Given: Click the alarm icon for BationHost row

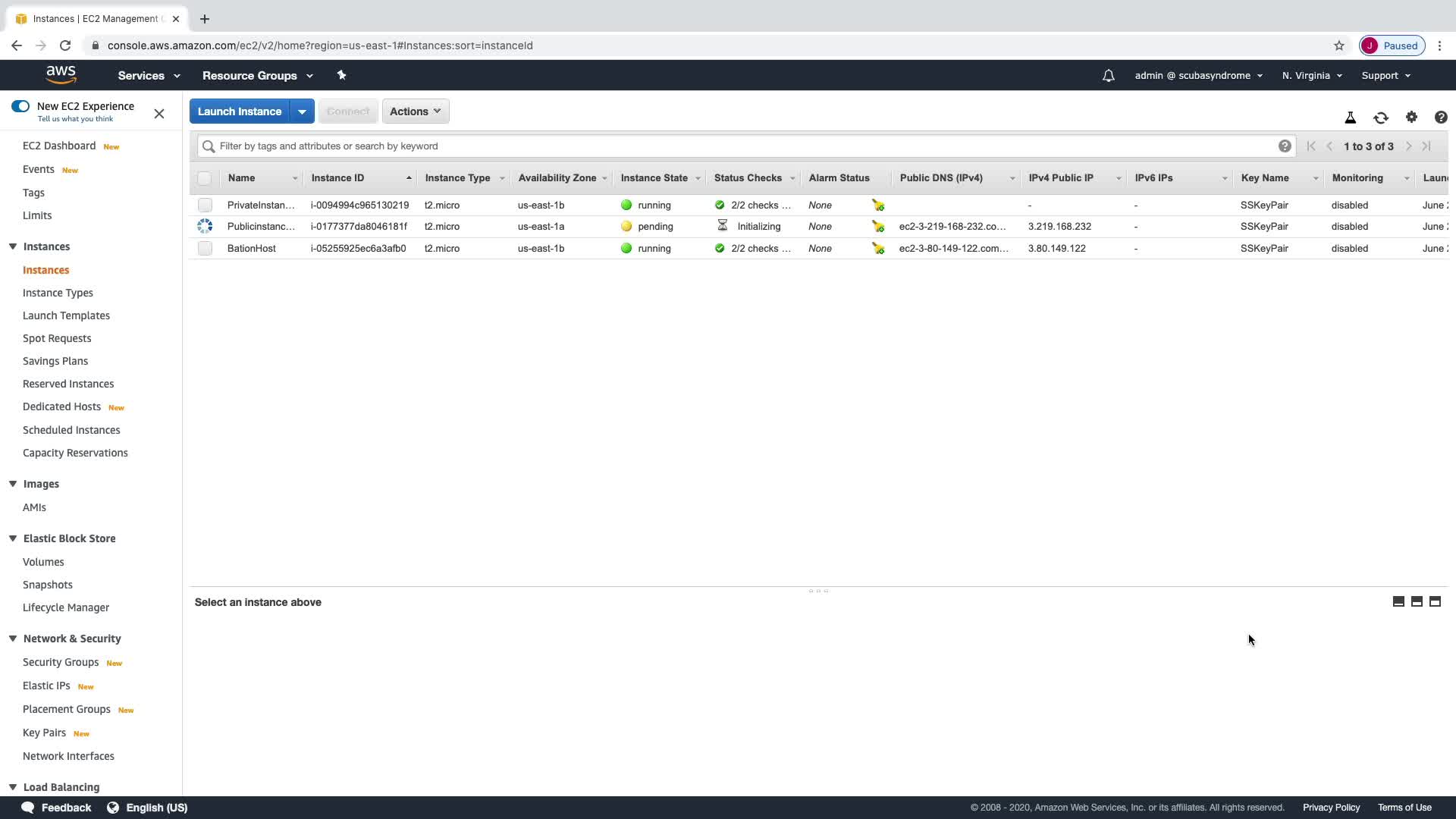Looking at the screenshot, I should [x=877, y=249].
